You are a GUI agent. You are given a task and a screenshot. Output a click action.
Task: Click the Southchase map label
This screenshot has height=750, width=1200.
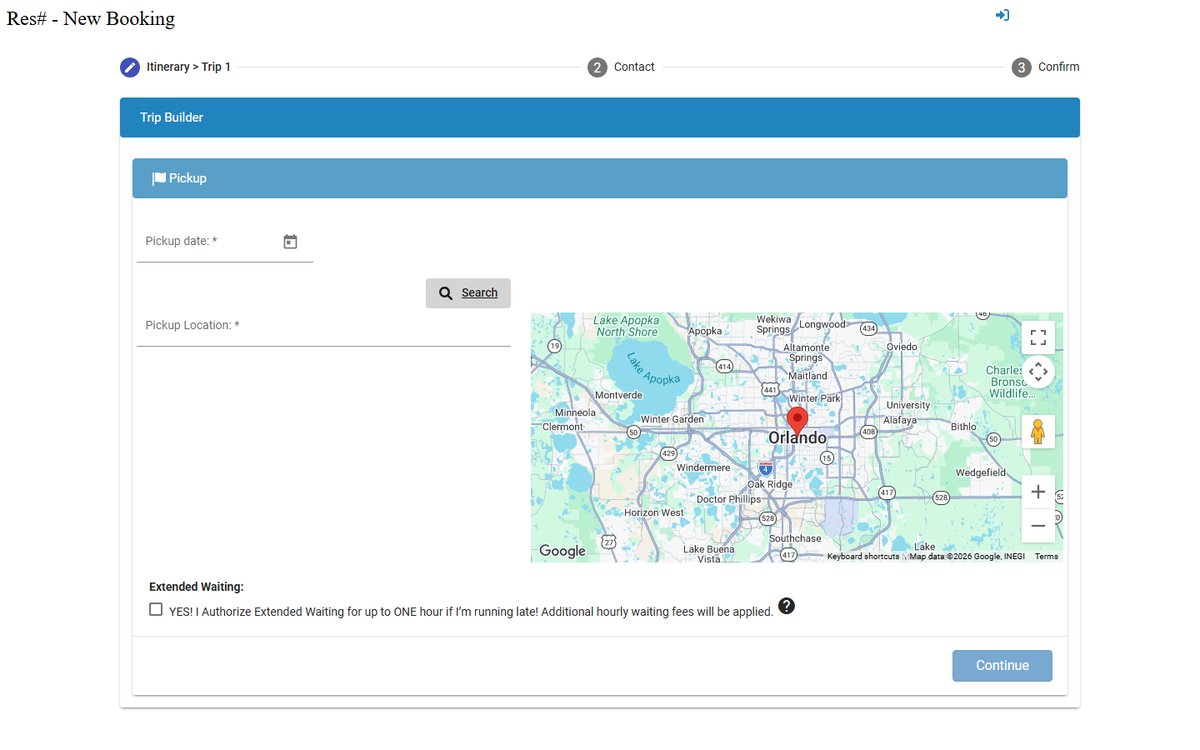click(795, 538)
